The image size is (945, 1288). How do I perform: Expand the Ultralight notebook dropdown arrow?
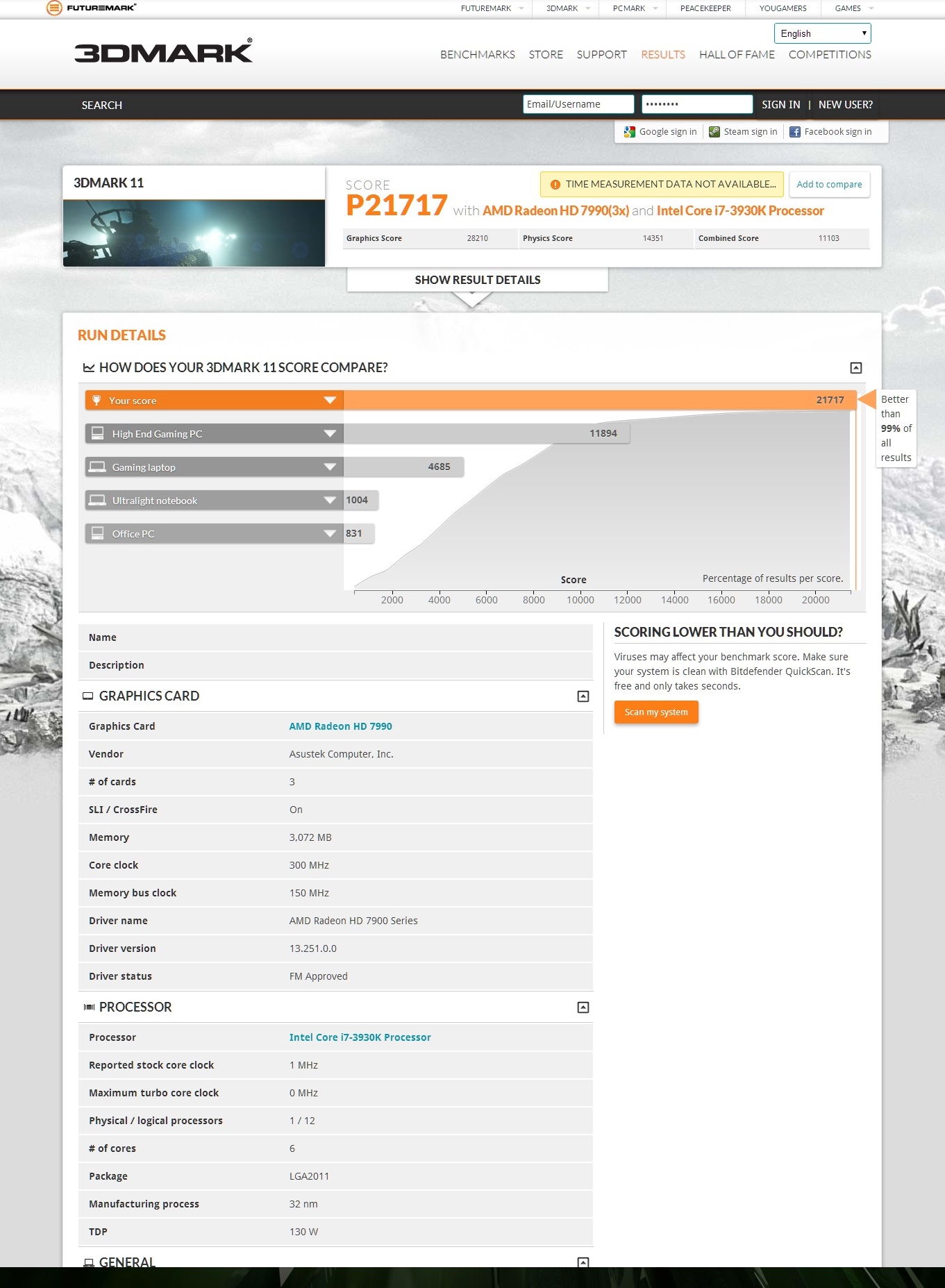pyautogui.click(x=330, y=500)
